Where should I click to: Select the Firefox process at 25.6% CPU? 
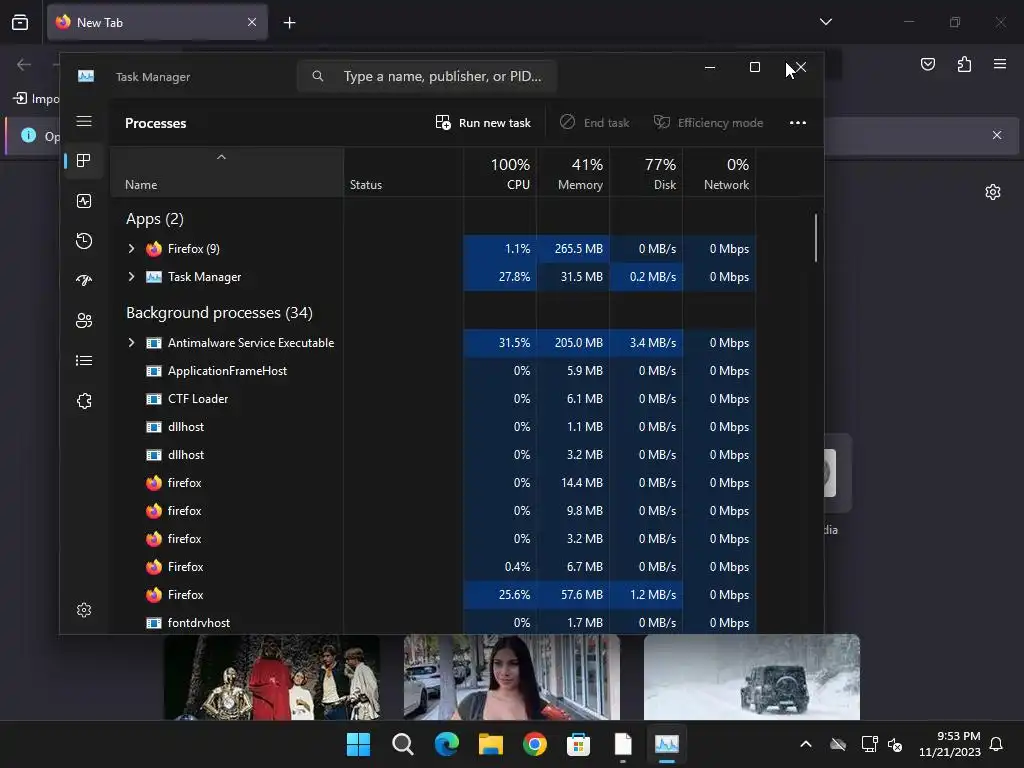click(434, 594)
